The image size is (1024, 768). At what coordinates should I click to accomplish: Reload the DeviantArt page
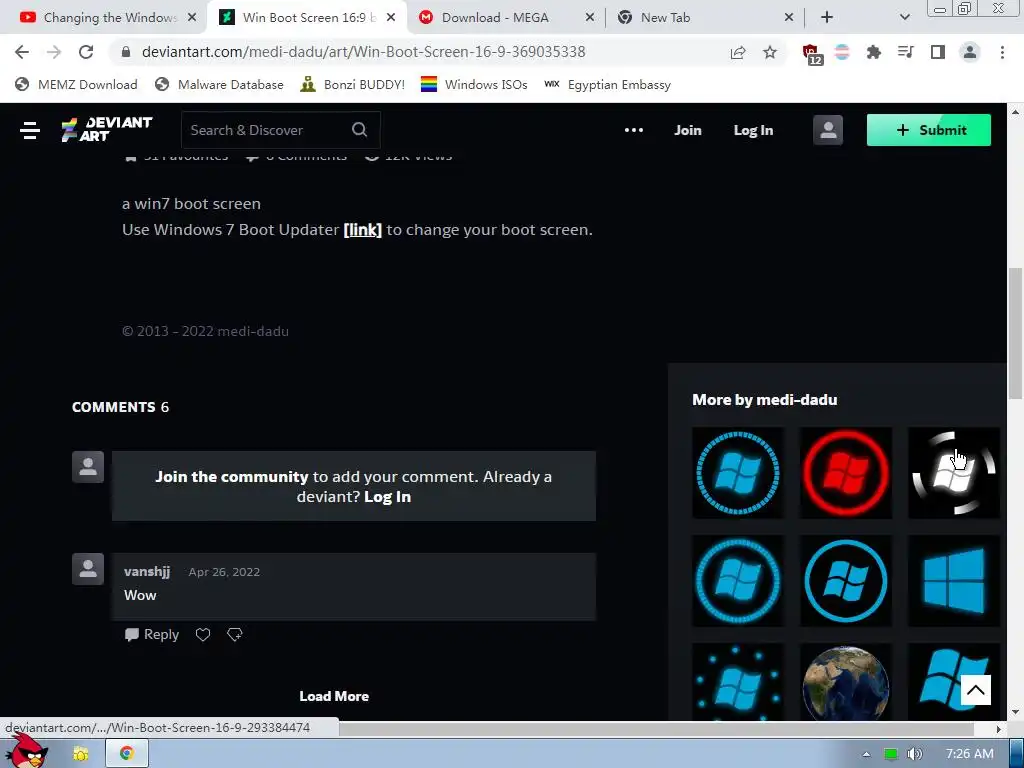(86, 52)
